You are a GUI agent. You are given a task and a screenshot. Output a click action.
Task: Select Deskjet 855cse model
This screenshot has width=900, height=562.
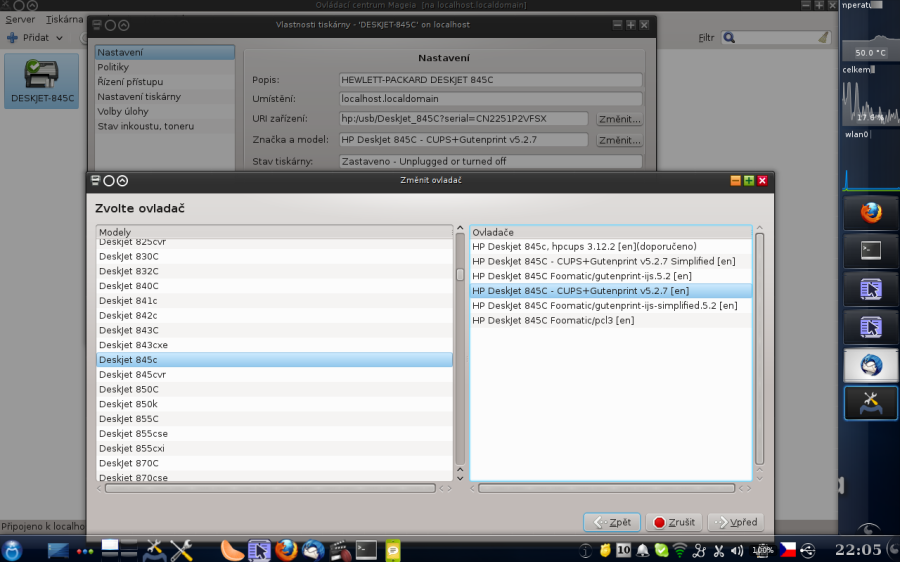tap(274, 434)
